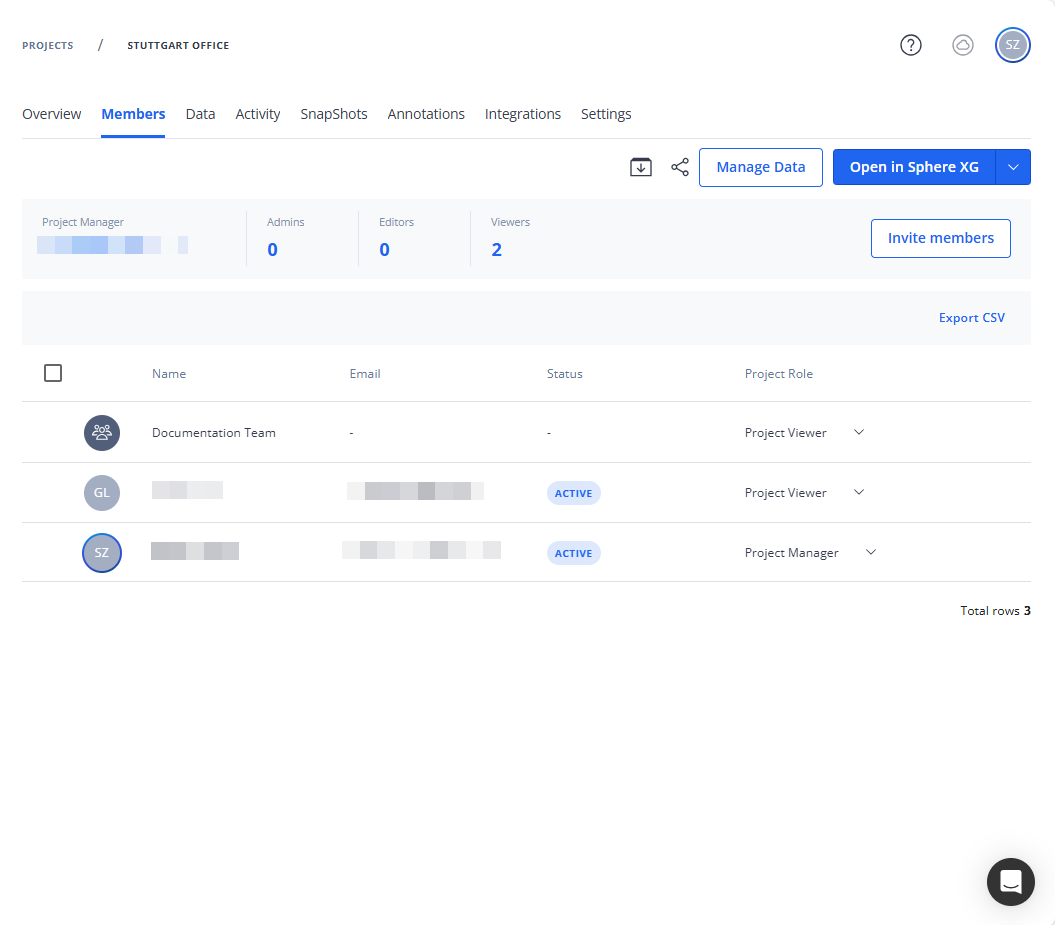
Task: Go to the Settings tab
Action: (606, 114)
